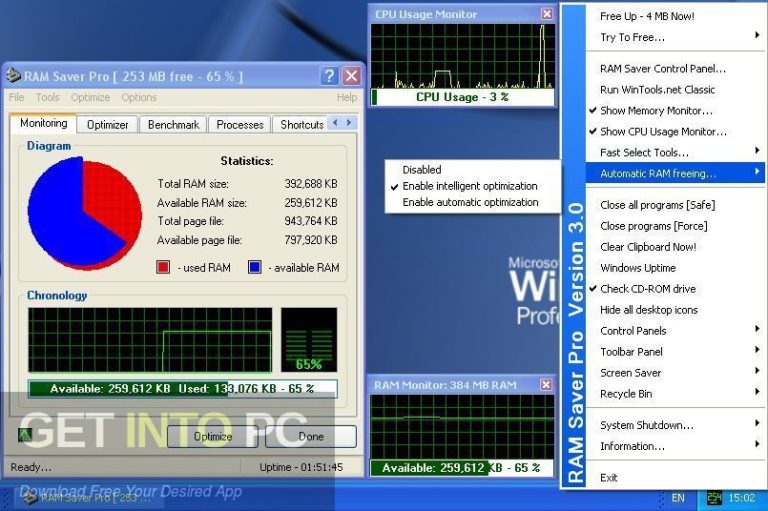
Task: Click RAM Monitor Available progress bar
Action: [x=462, y=468]
